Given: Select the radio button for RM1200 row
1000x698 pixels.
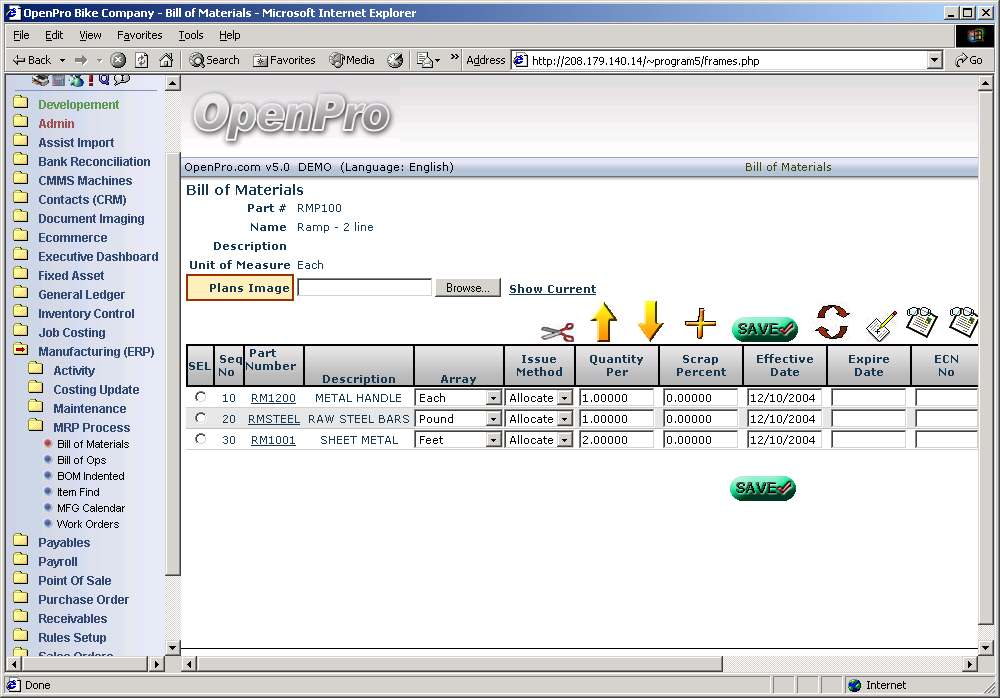Looking at the screenshot, I should (x=200, y=397).
